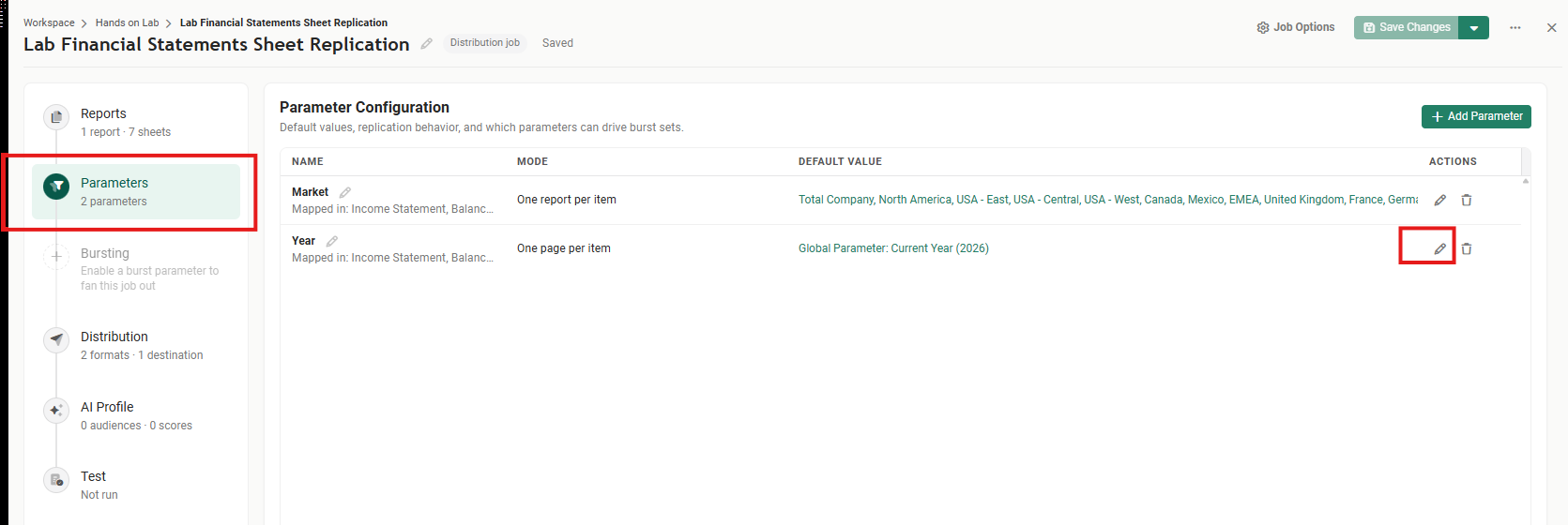The image size is (1568, 525).
Task: Click Save Changes button
Action: [x=1406, y=27]
